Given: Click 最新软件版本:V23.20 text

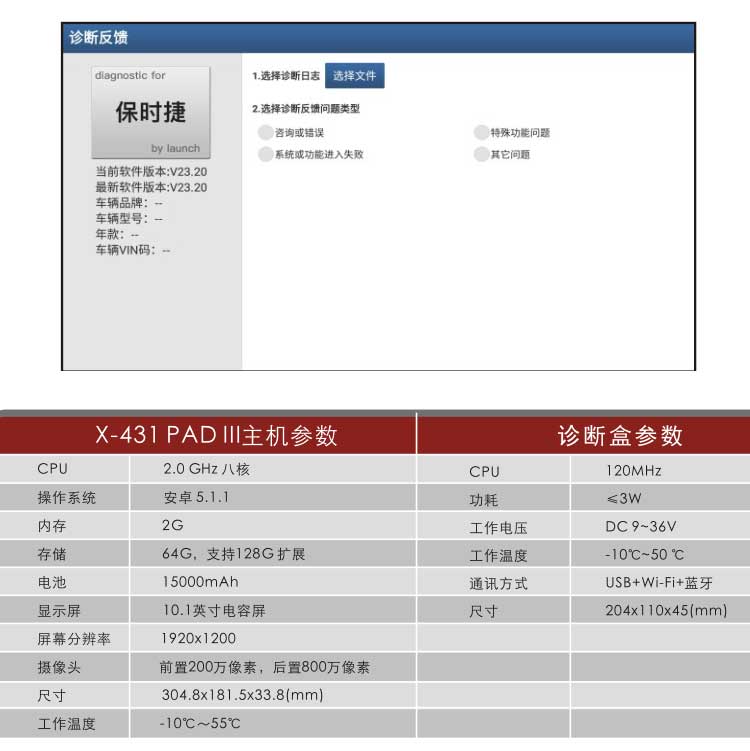Looking at the screenshot, I should point(151,187).
